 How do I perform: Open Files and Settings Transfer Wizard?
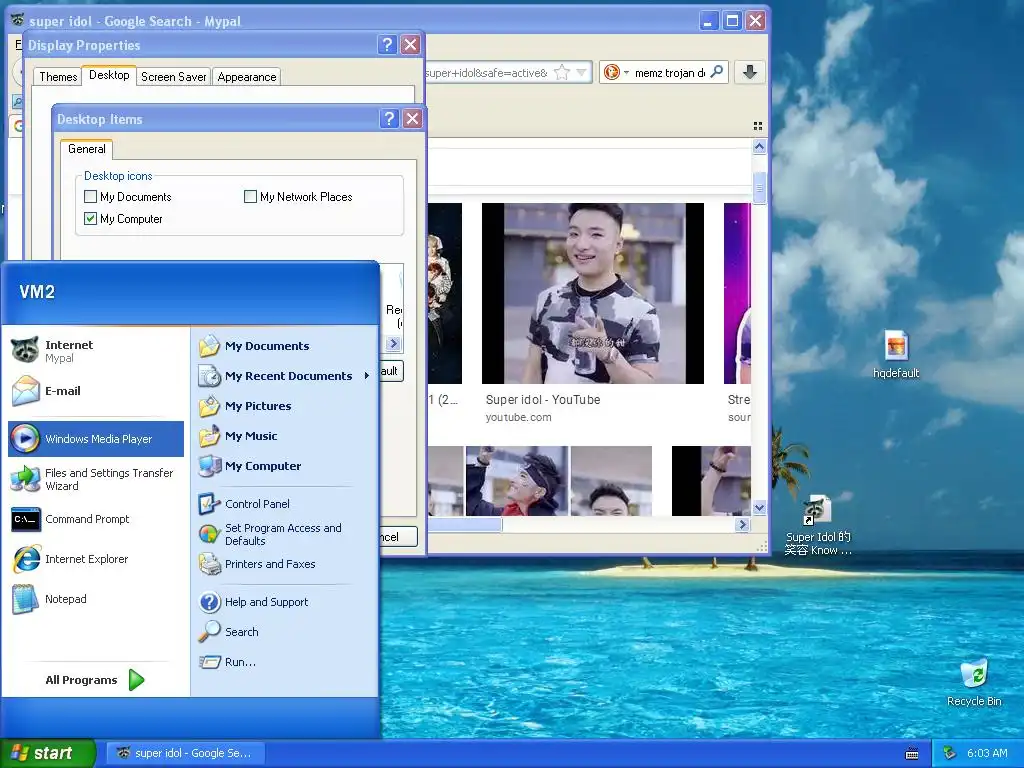tap(96, 479)
